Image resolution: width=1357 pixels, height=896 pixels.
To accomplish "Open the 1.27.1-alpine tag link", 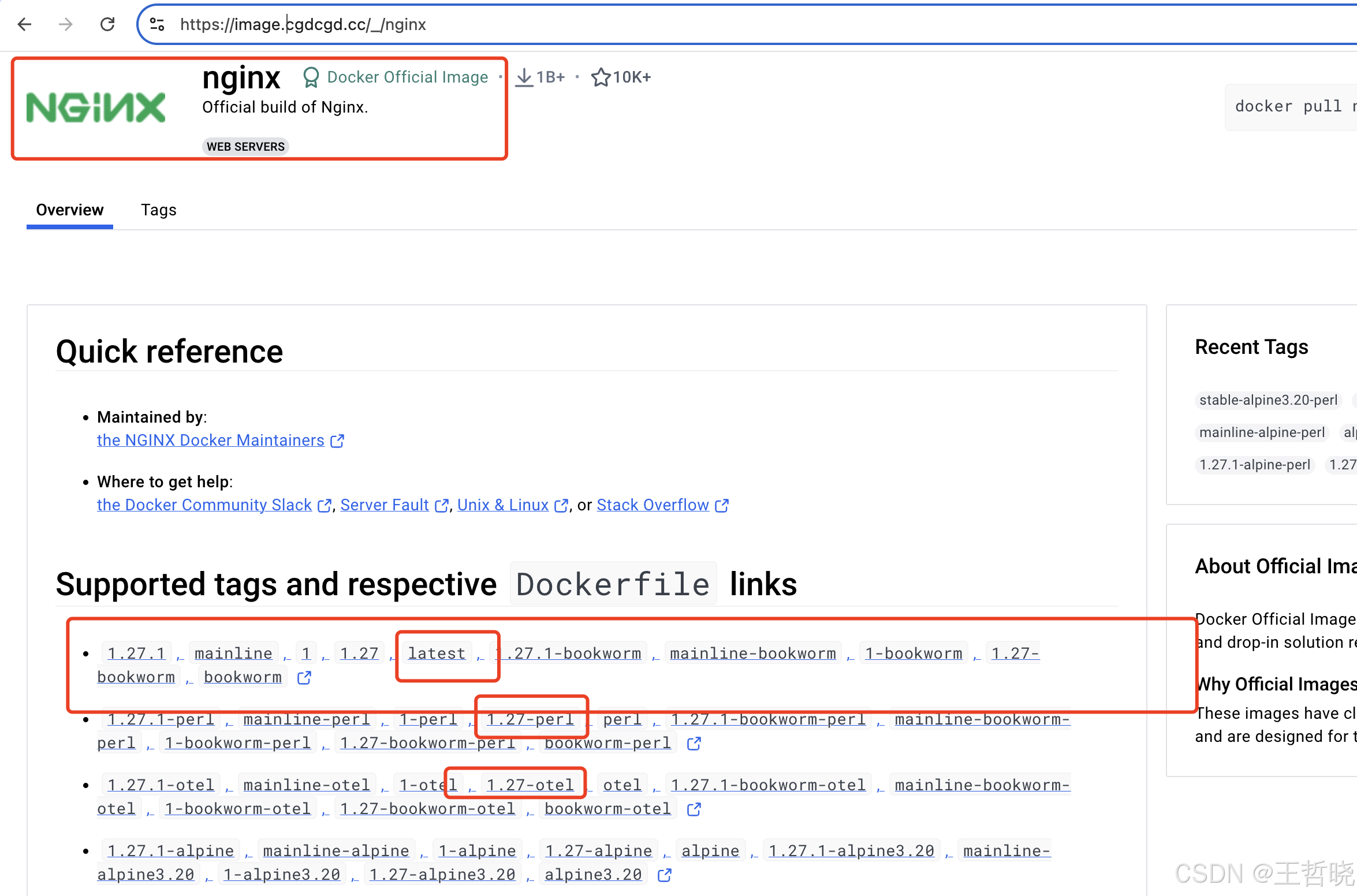I will 170,851.
